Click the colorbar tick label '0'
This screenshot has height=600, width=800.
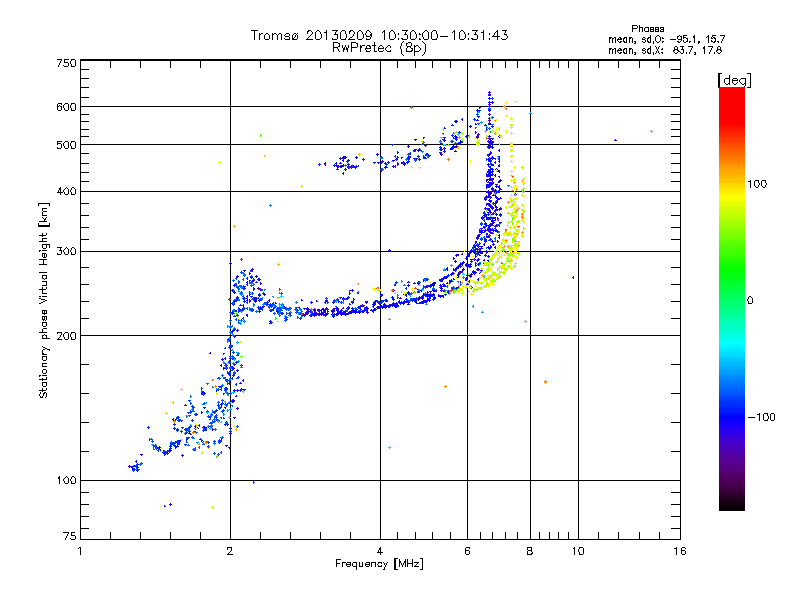coord(750,301)
